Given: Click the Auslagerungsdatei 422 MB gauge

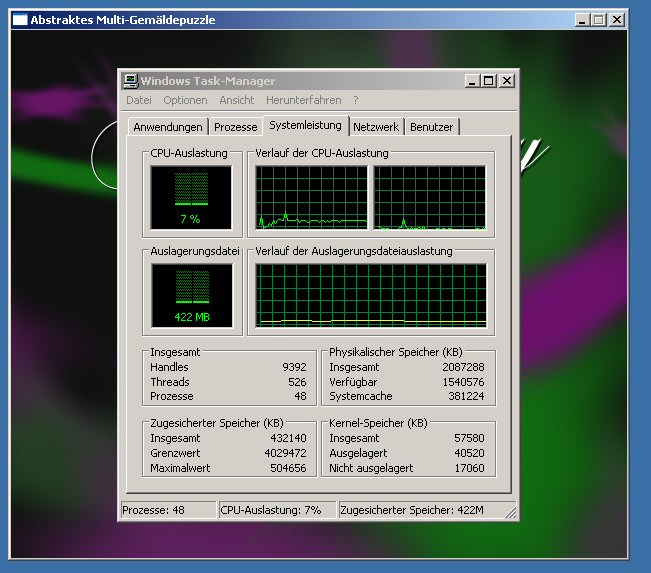Looking at the screenshot, I should pos(190,295).
